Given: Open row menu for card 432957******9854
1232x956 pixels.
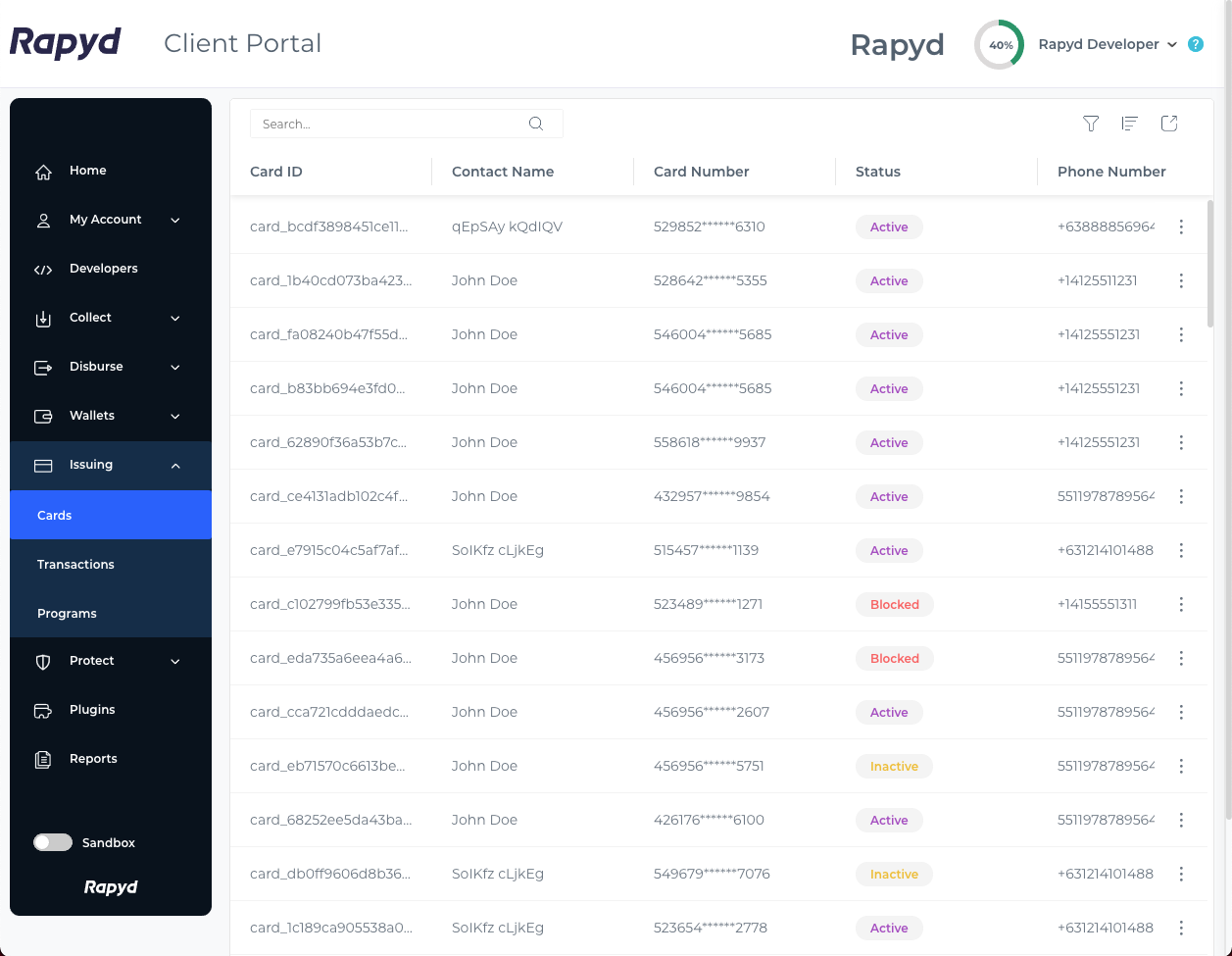Looking at the screenshot, I should (1181, 496).
